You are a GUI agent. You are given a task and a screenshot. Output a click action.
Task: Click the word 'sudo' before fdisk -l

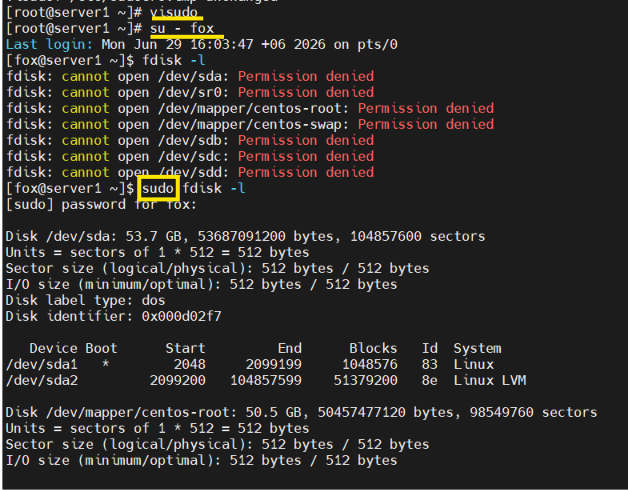[158, 188]
